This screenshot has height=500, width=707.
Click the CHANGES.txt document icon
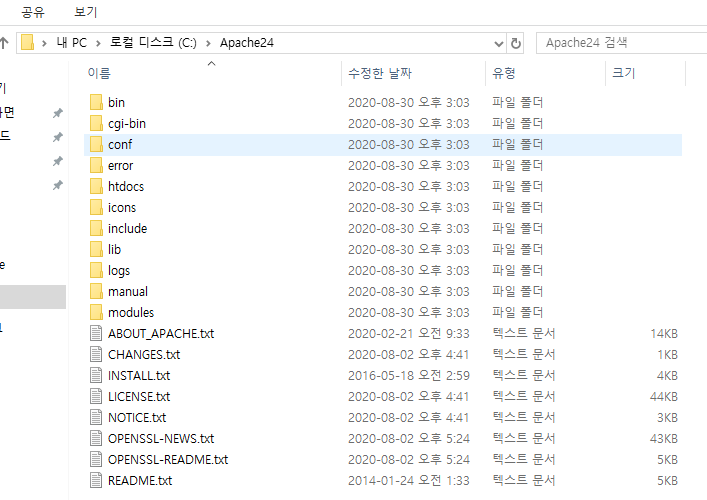click(96, 354)
